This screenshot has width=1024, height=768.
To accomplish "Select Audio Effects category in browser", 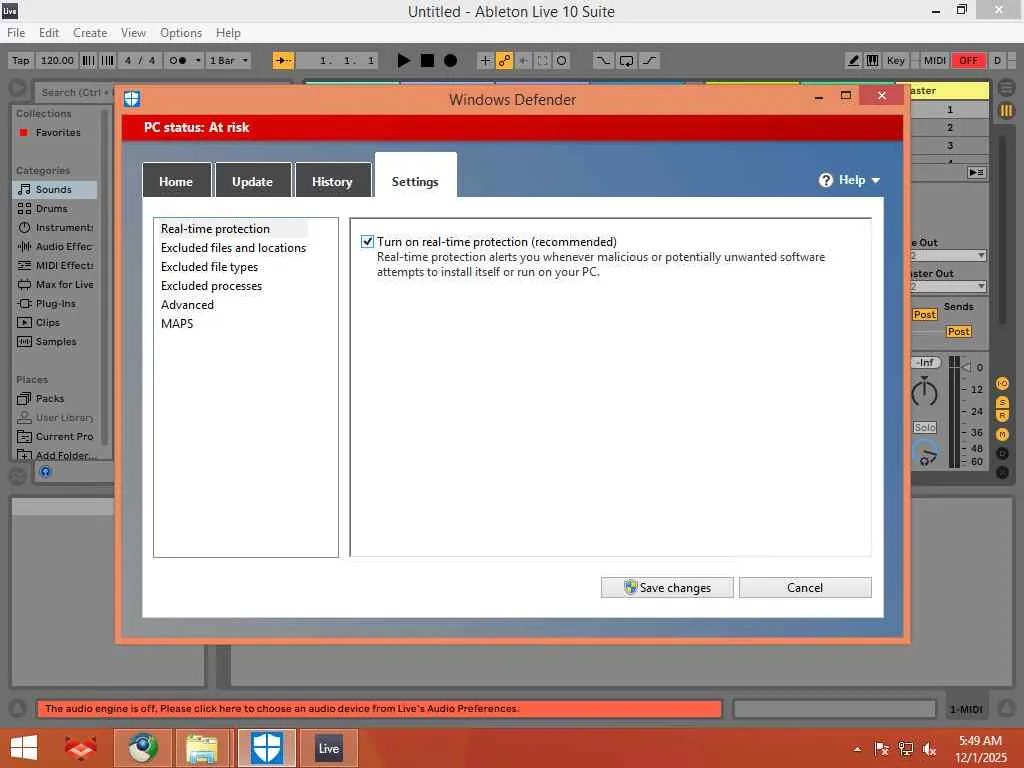I will pos(55,246).
